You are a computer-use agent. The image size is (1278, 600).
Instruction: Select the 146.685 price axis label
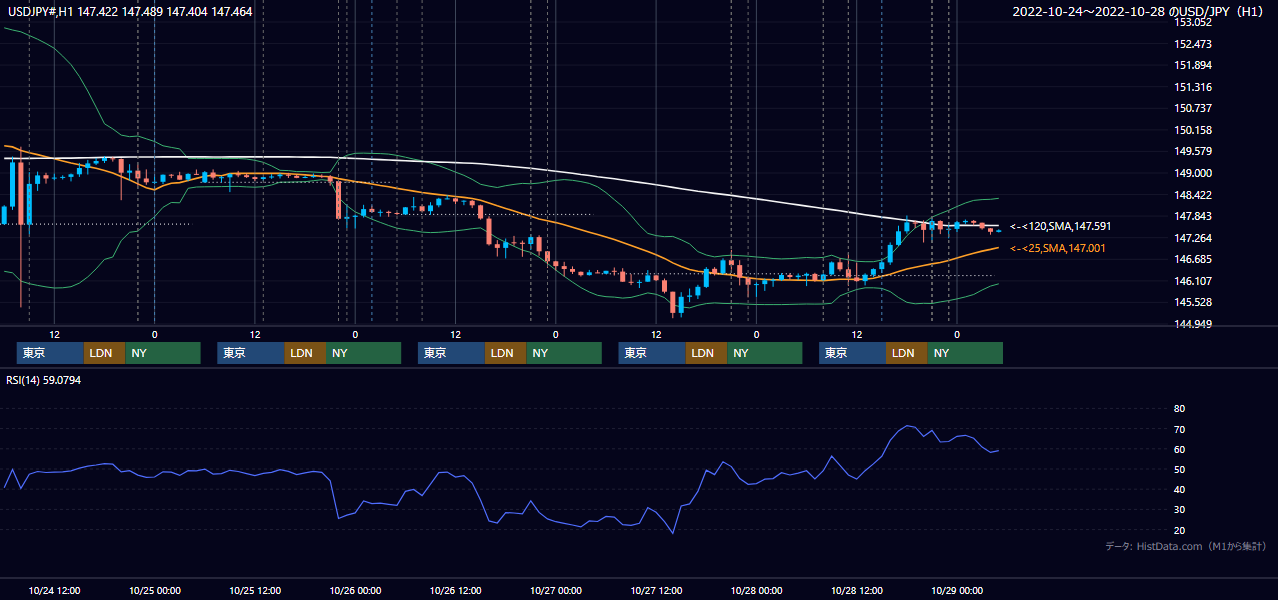click(1193, 259)
